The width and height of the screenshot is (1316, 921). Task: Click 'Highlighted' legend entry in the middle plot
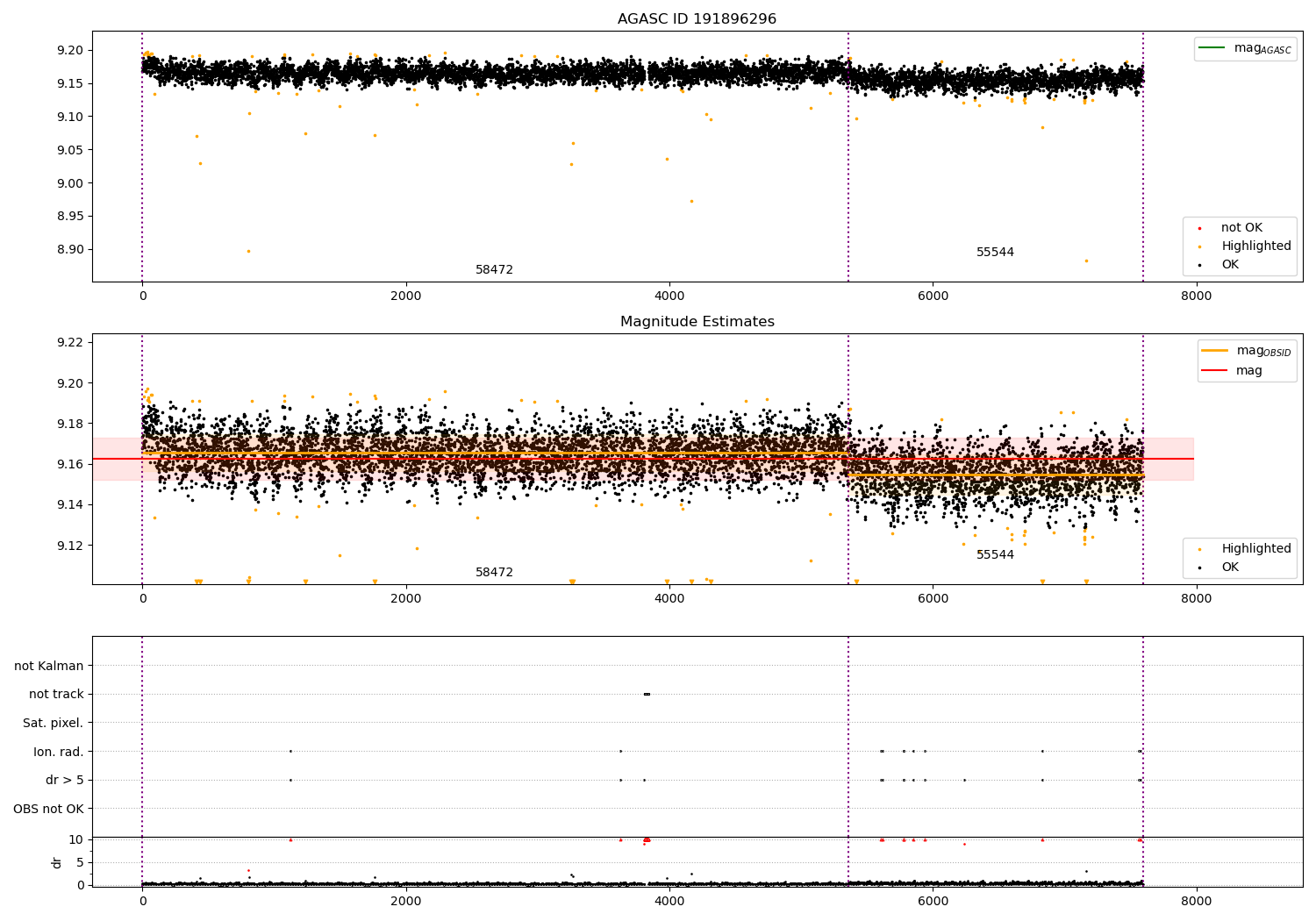pyautogui.click(x=1256, y=549)
